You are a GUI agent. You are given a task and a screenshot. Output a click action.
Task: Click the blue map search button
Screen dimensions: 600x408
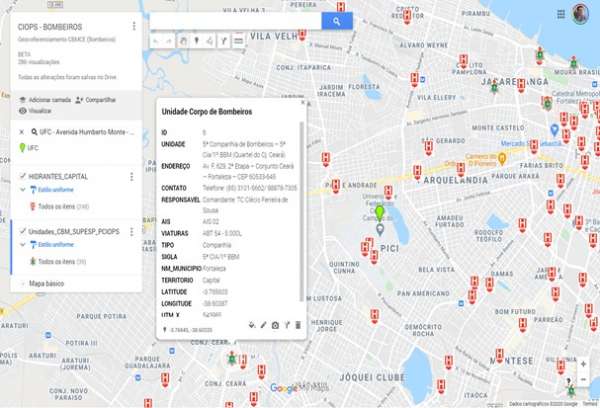(x=337, y=21)
